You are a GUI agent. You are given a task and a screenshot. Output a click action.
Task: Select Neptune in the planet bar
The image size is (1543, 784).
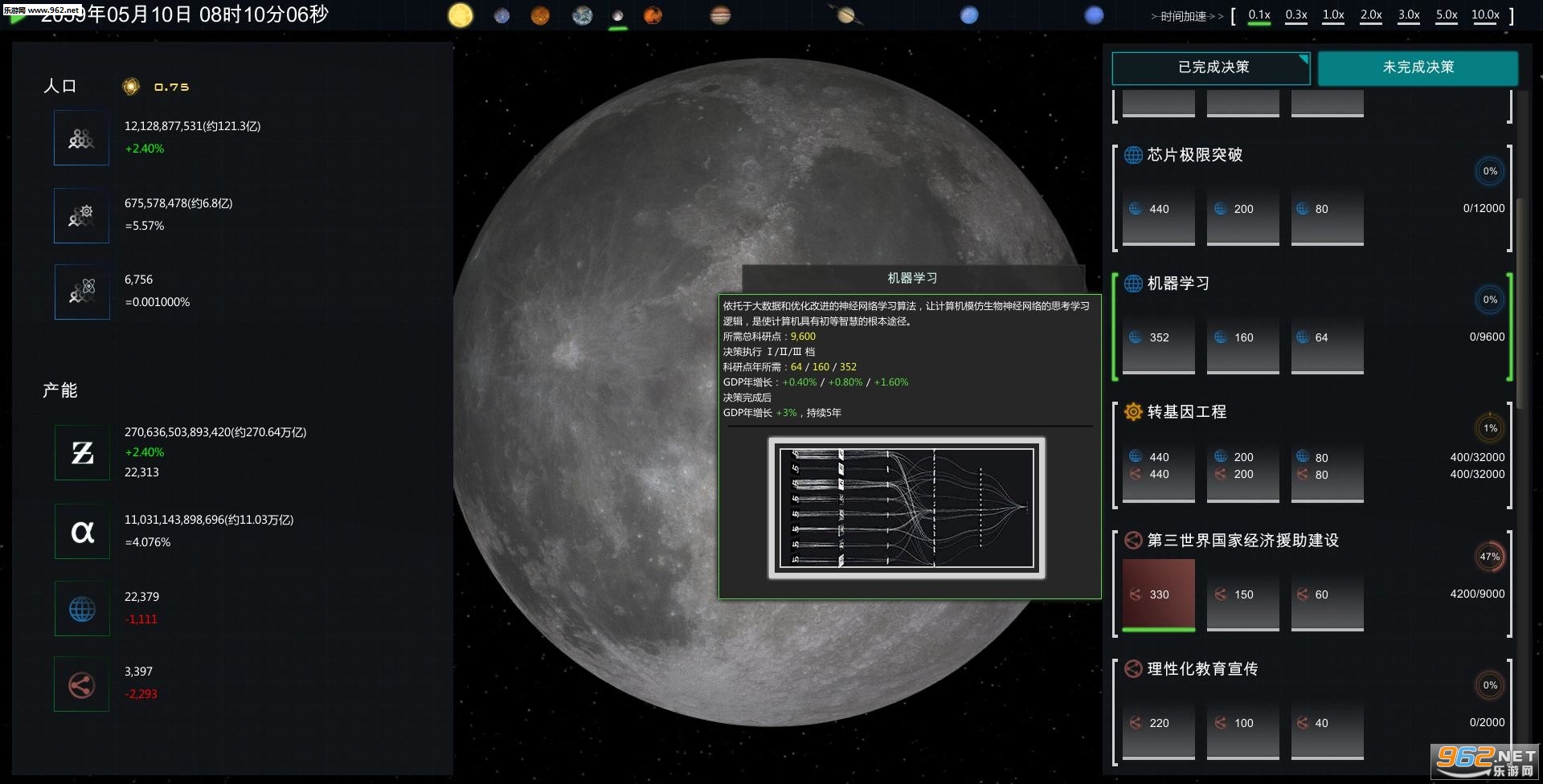click(1094, 15)
